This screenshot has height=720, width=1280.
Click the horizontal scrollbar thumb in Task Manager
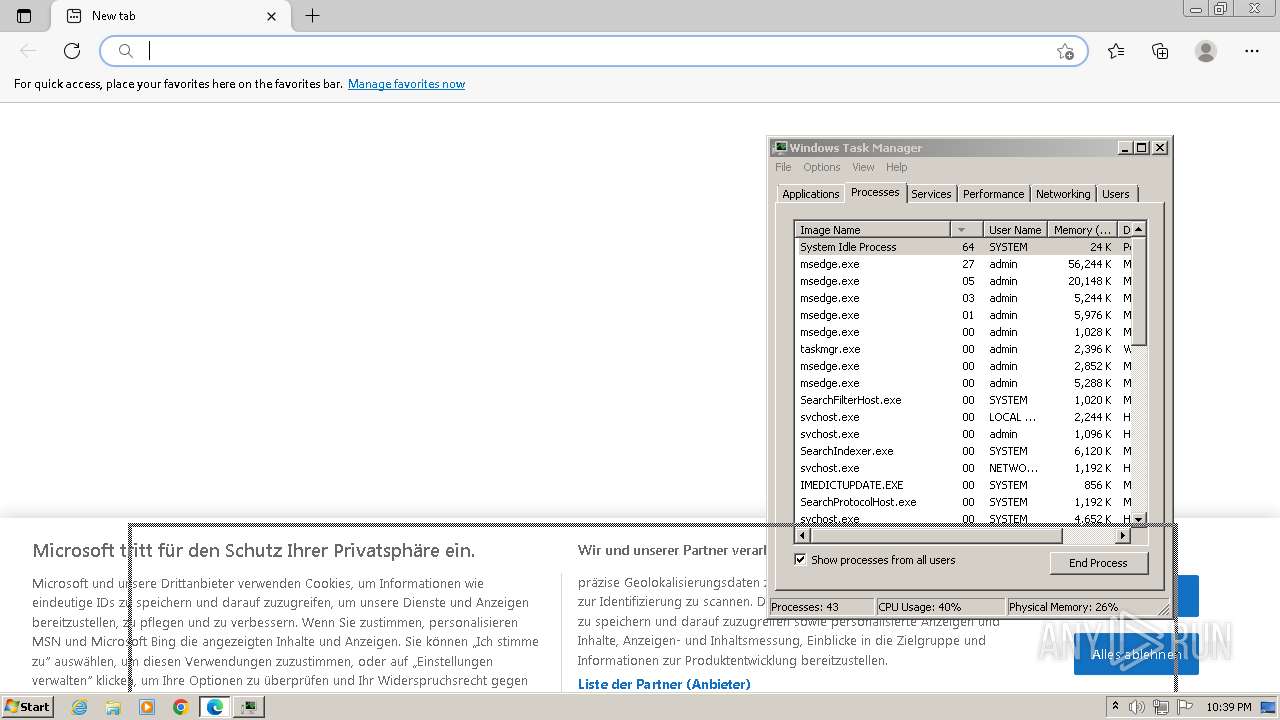pos(936,536)
